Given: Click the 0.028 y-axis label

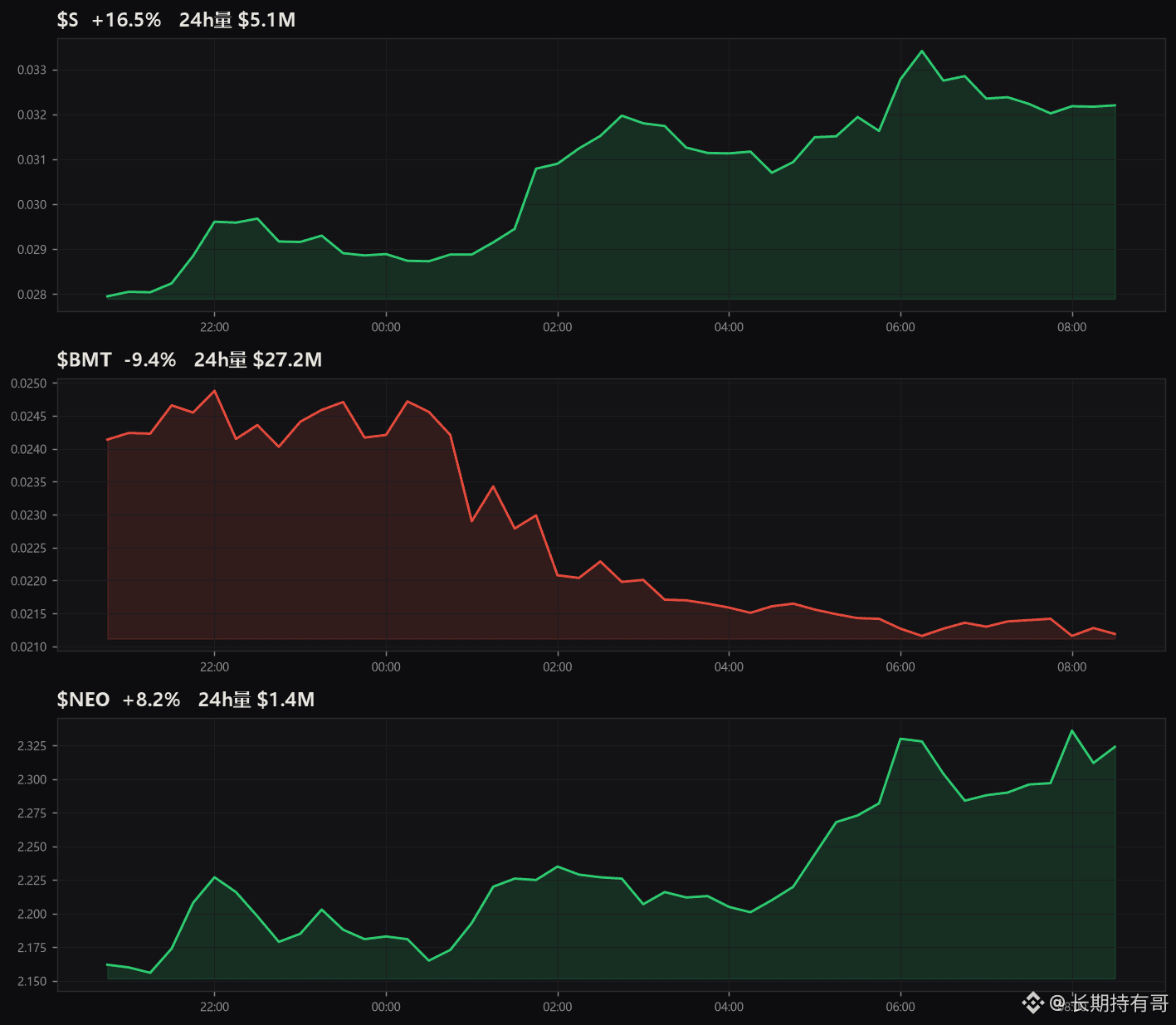Looking at the screenshot, I should (32, 294).
